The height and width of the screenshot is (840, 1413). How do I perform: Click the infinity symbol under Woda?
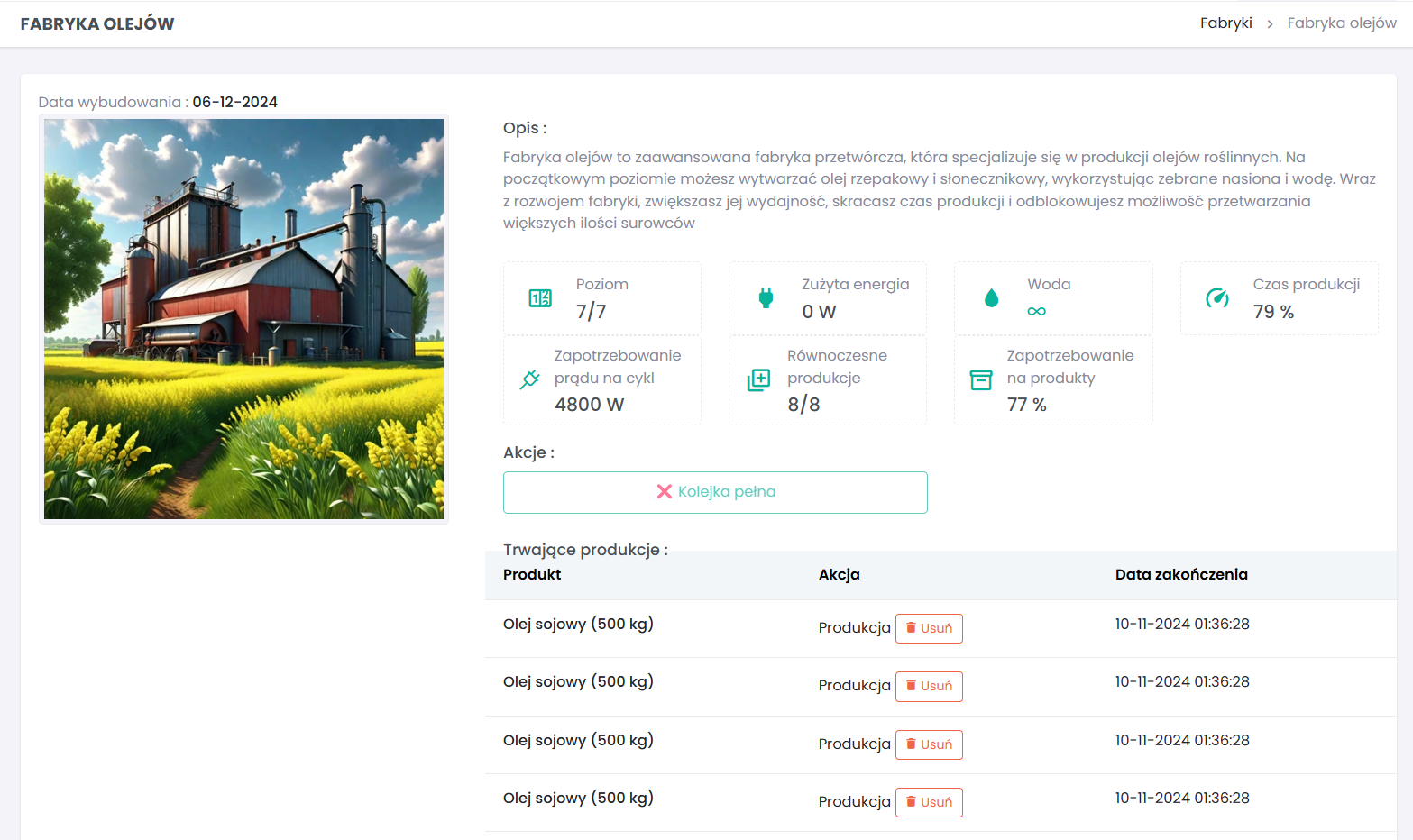point(1036,312)
